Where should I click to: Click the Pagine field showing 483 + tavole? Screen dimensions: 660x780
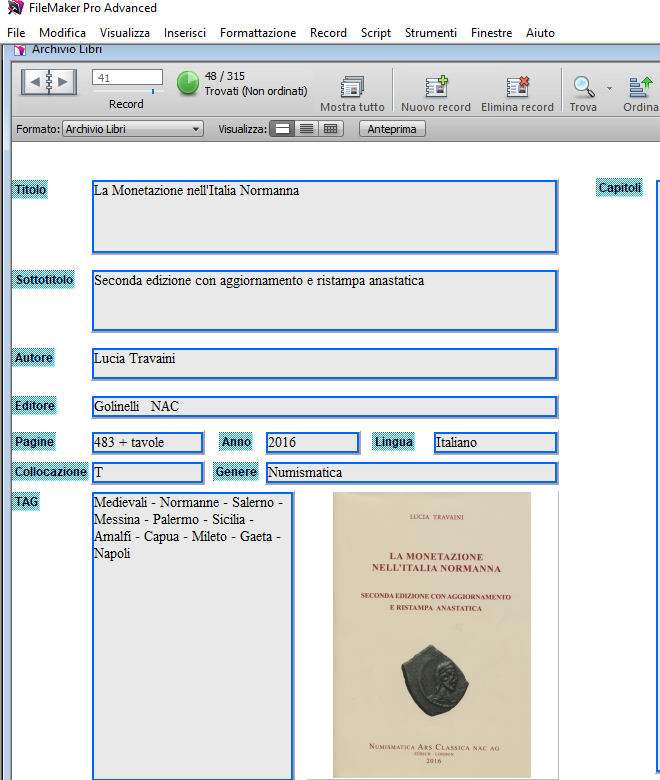point(148,443)
